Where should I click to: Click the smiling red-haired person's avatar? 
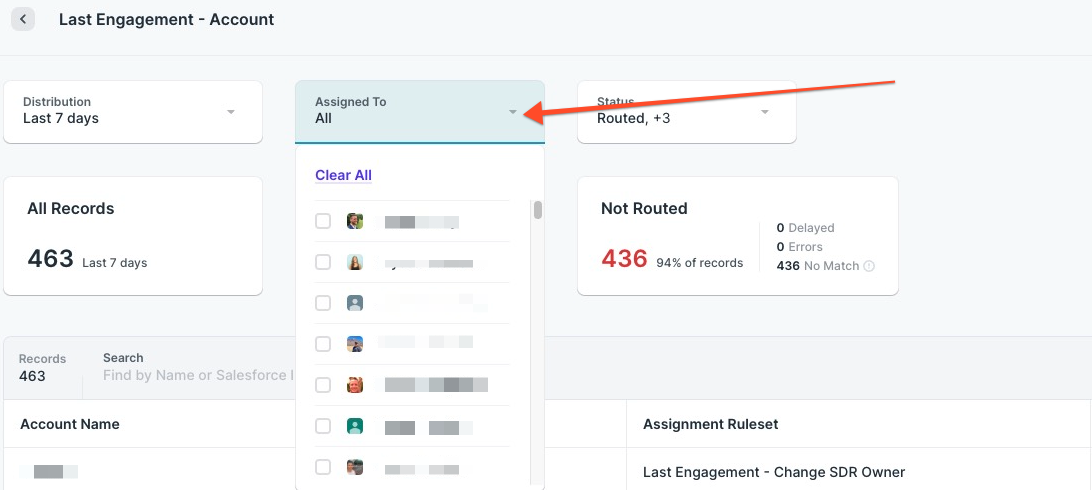click(354, 385)
